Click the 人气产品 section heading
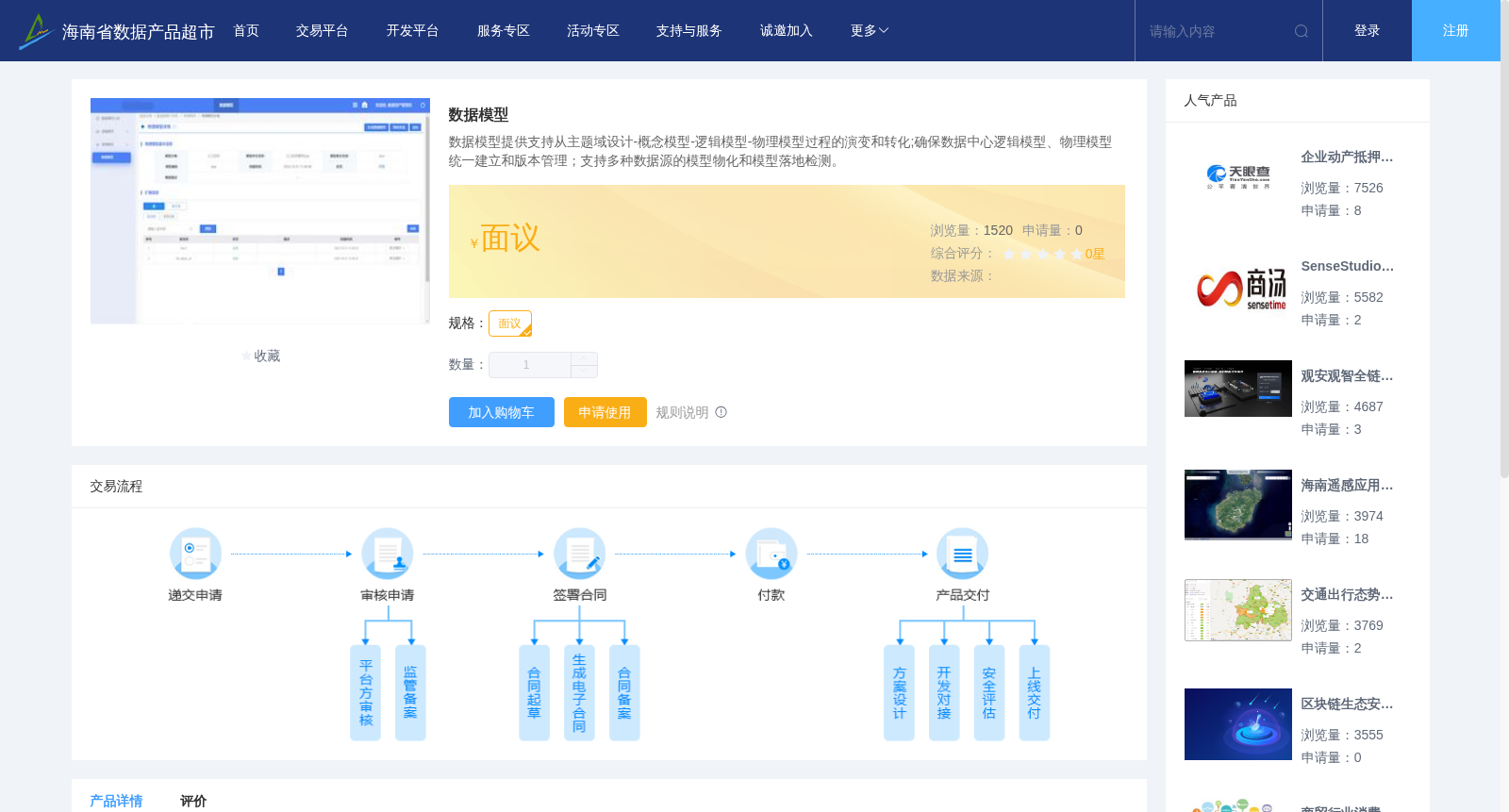1509x812 pixels. coord(1210,101)
